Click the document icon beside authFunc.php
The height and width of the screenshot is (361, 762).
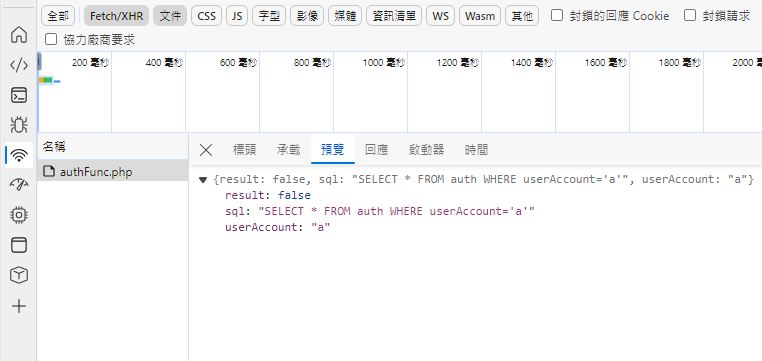click(49, 172)
